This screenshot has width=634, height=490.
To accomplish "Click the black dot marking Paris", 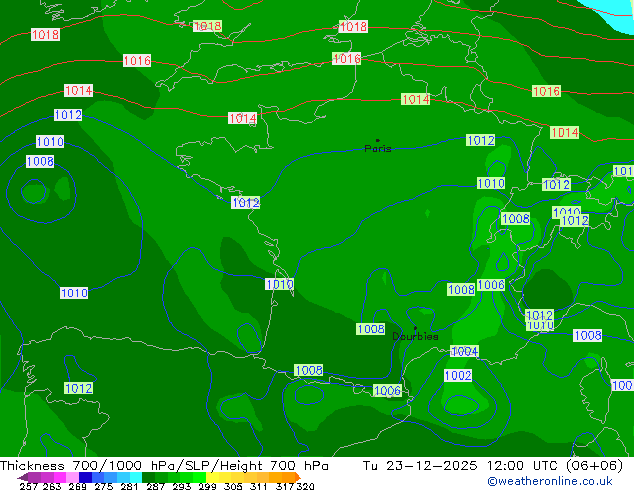I will [x=378, y=140].
